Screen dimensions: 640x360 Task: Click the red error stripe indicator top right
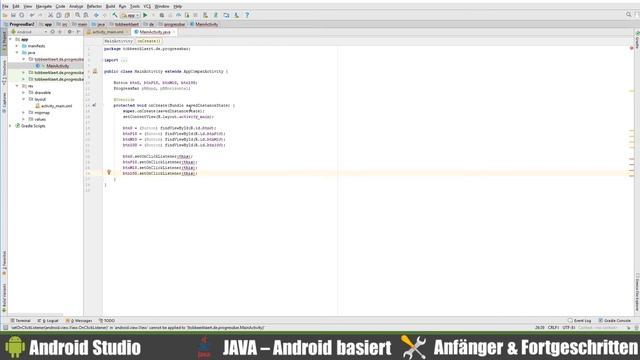[631, 48]
